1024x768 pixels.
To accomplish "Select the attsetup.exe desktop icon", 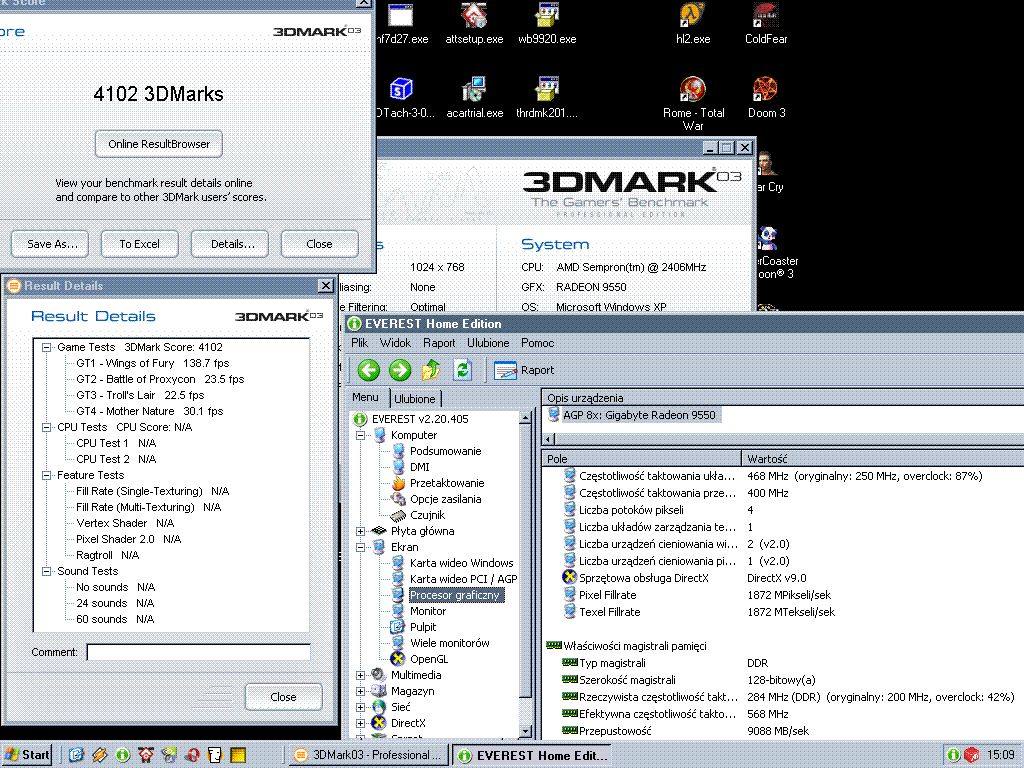I will pyautogui.click(x=474, y=23).
